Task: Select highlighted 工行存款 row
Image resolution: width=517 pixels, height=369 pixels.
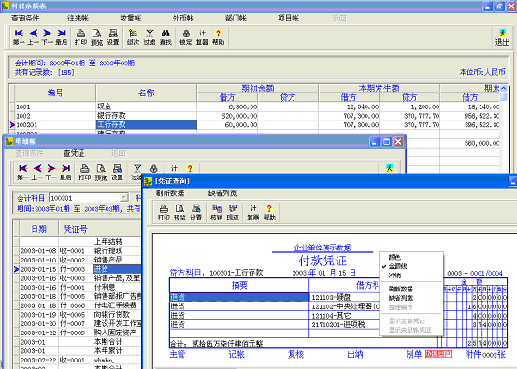Action: click(x=257, y=125)
